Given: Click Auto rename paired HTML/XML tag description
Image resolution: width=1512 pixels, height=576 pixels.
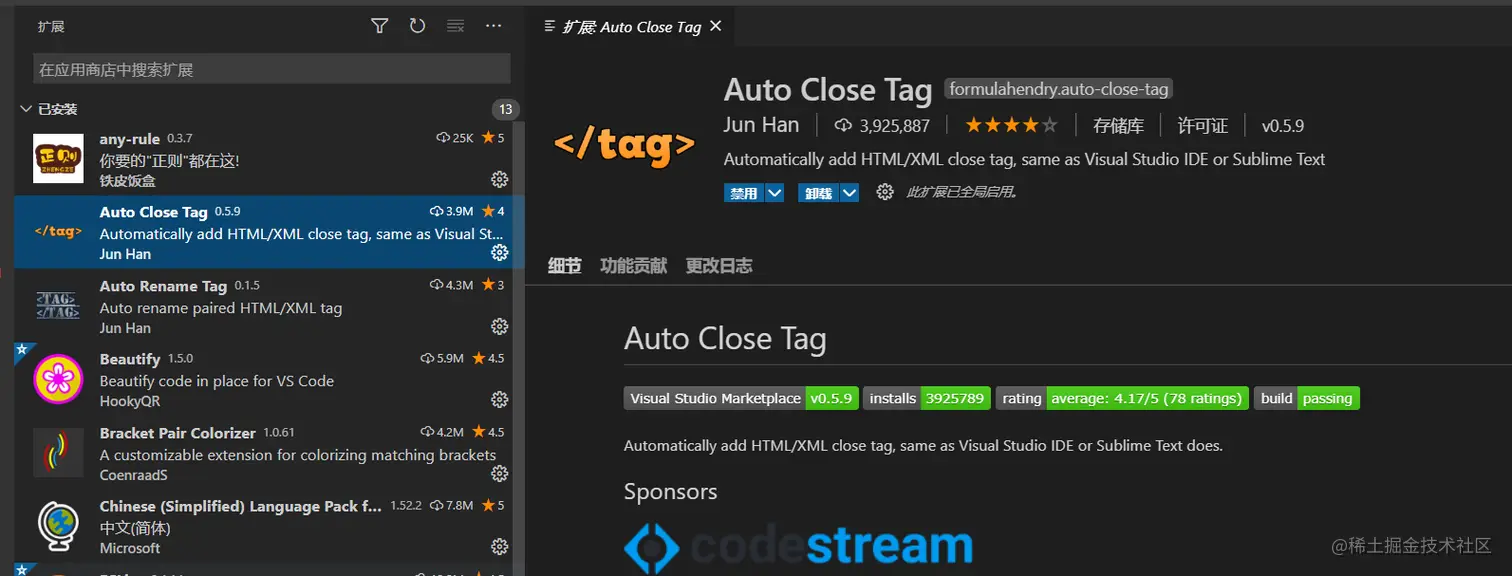Looking at the screenshot, I should (221, 308).
